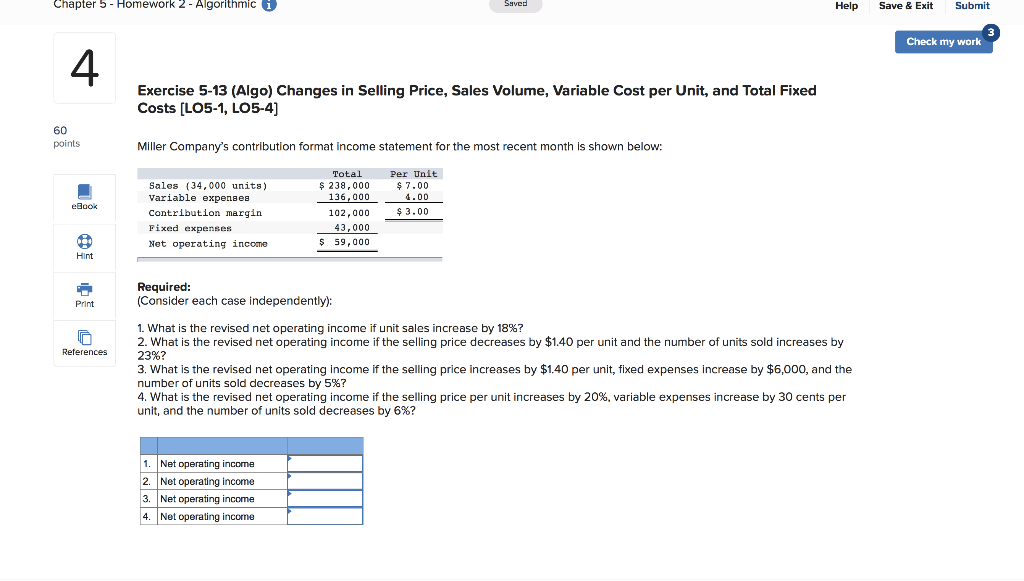Click the Chapter 5 Homework 2 title
Image resolution: width=1024 pixels, height=581 pixels.
coord(155,5)
